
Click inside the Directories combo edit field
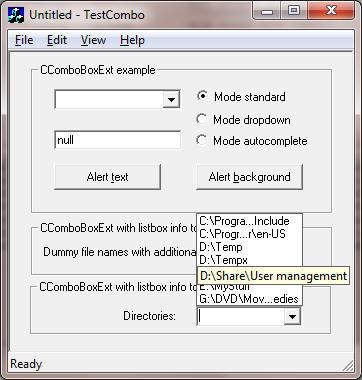click(241, 316)
